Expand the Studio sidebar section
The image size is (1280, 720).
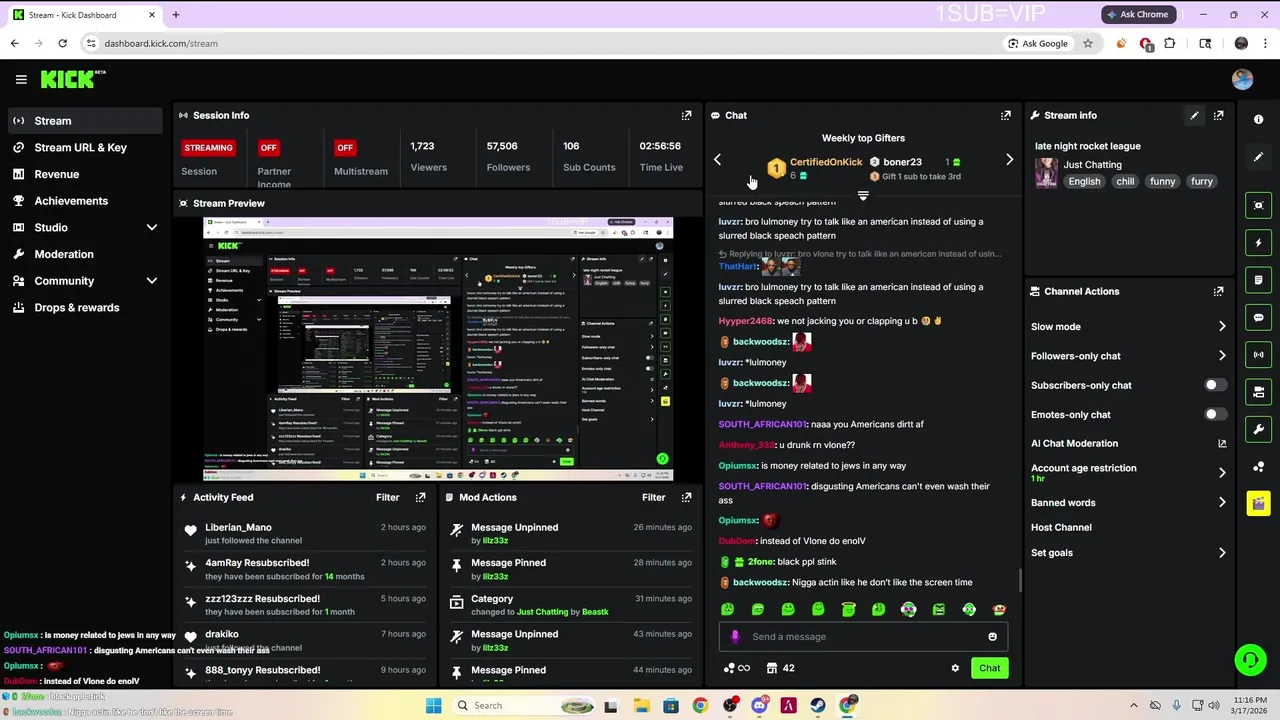pyautogui.click(x=151, y=228)
